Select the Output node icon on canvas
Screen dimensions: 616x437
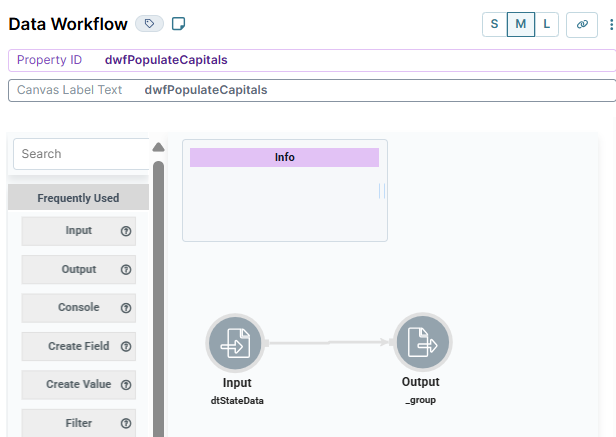(423, 342)
